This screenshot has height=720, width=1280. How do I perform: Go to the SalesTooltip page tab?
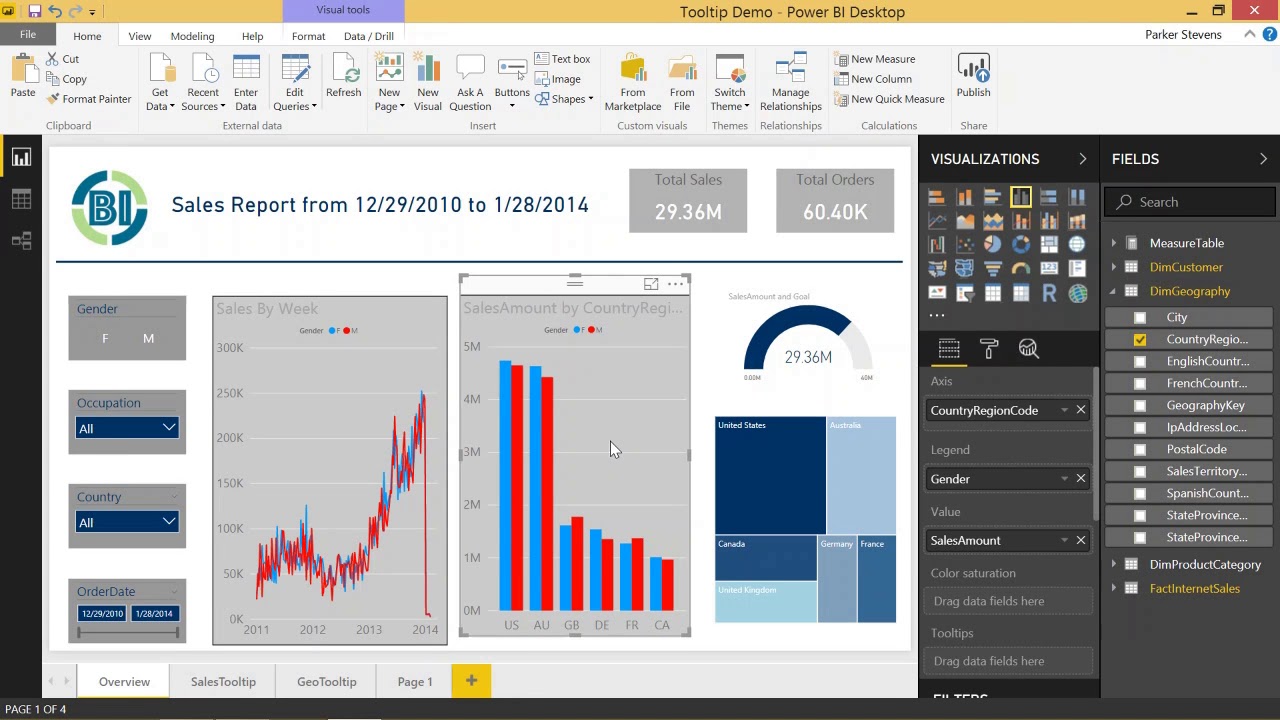click(223, 682)
